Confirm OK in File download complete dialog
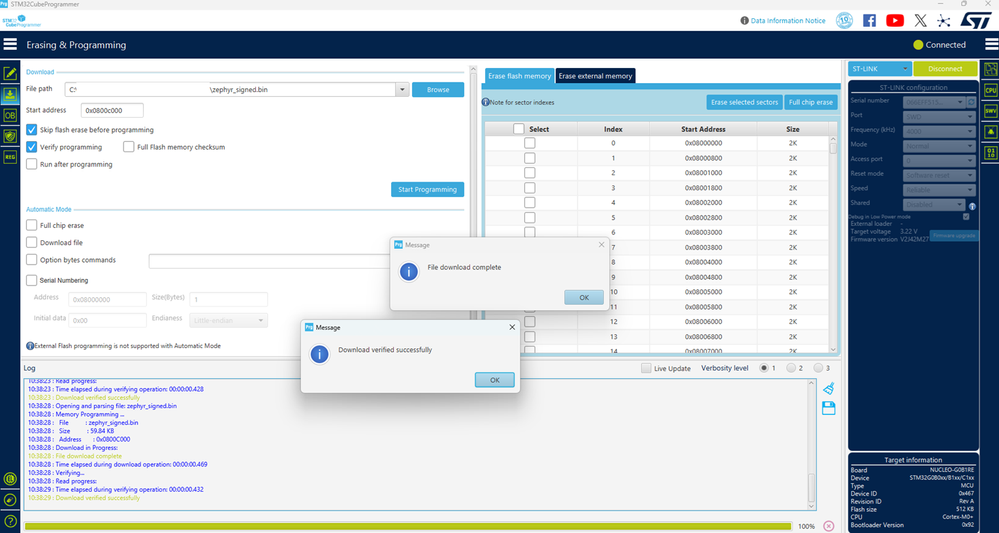The width and height of the screenshot is (999, 533). (x=584, y=297)
